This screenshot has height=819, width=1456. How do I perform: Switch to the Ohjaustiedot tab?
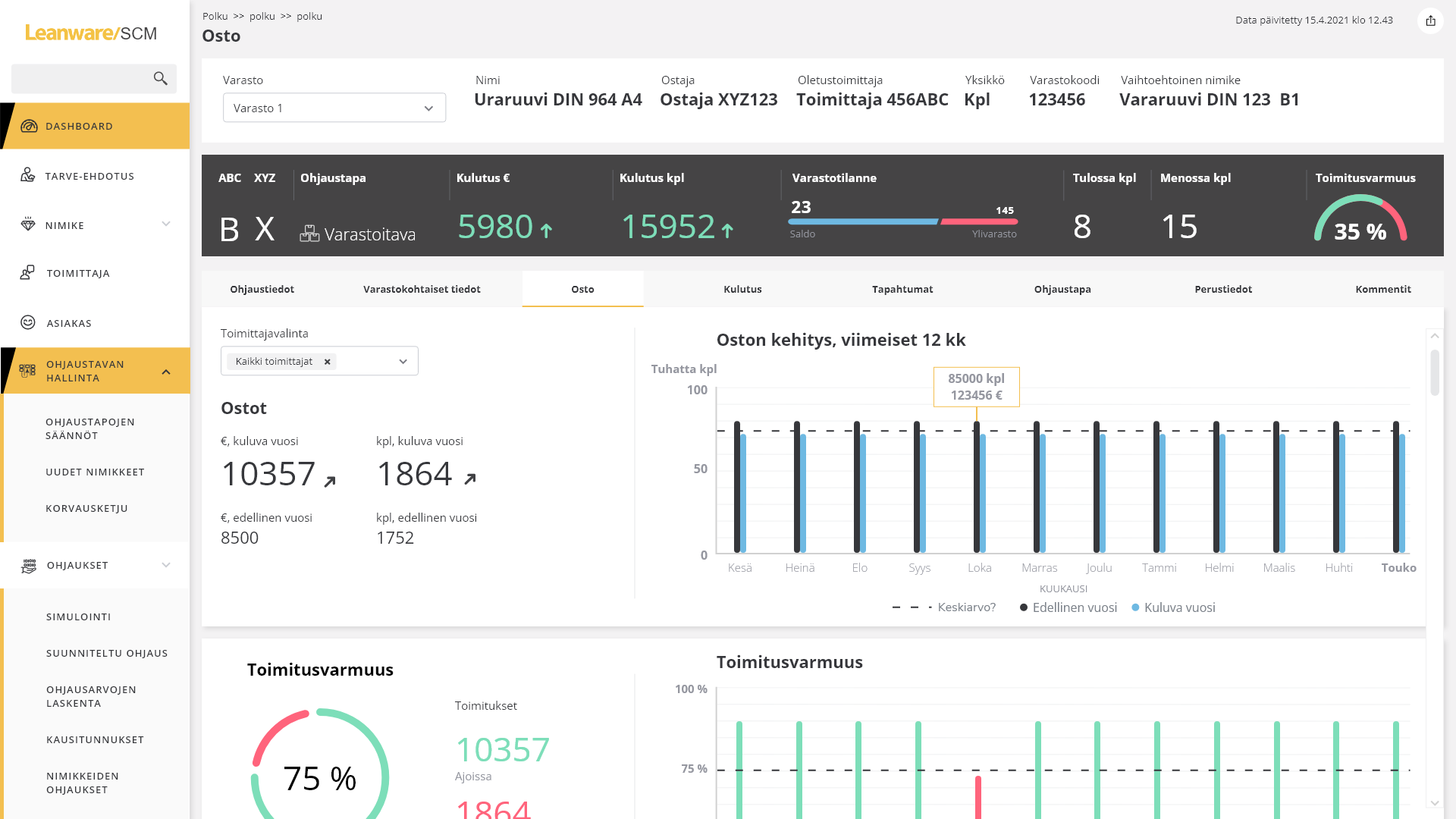262,289
